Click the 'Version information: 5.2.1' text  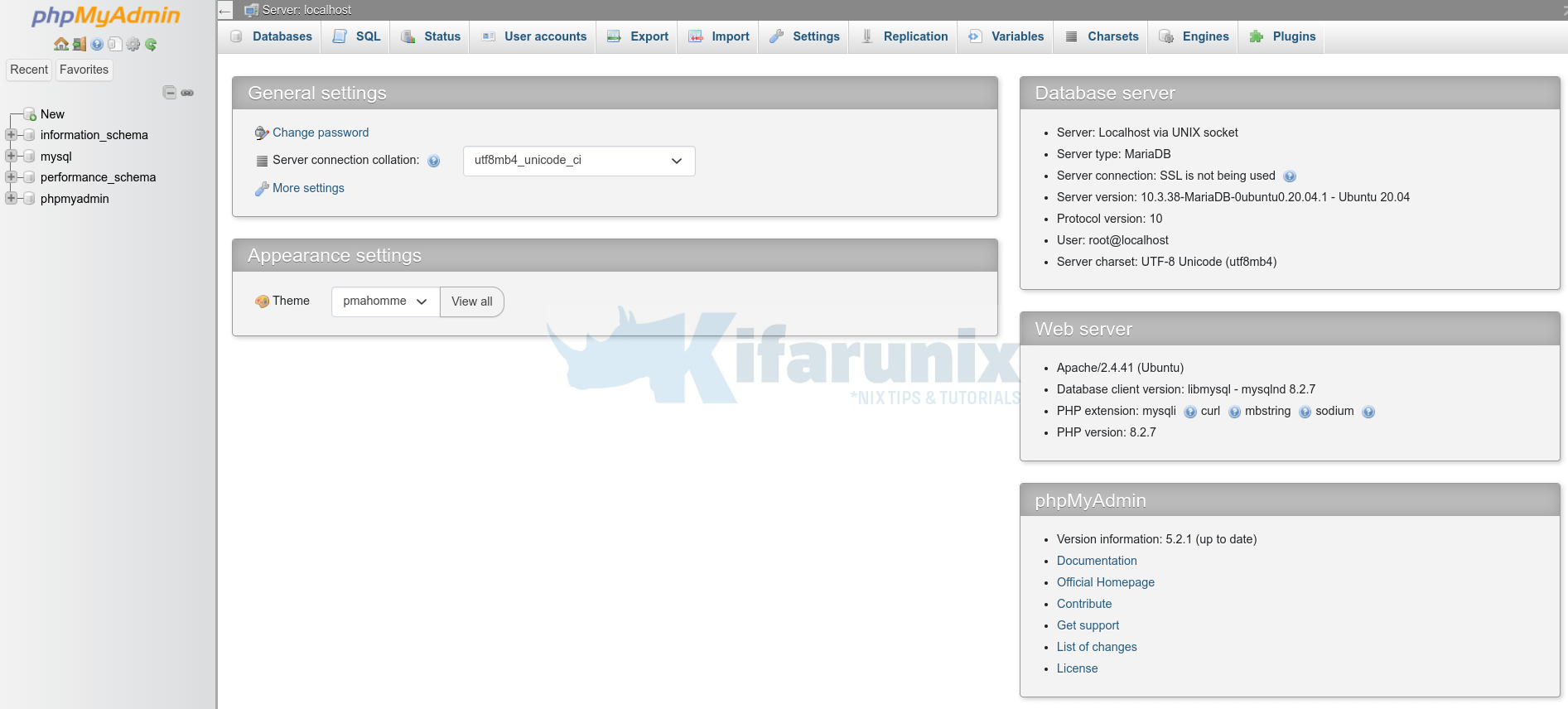[1156, 539]
